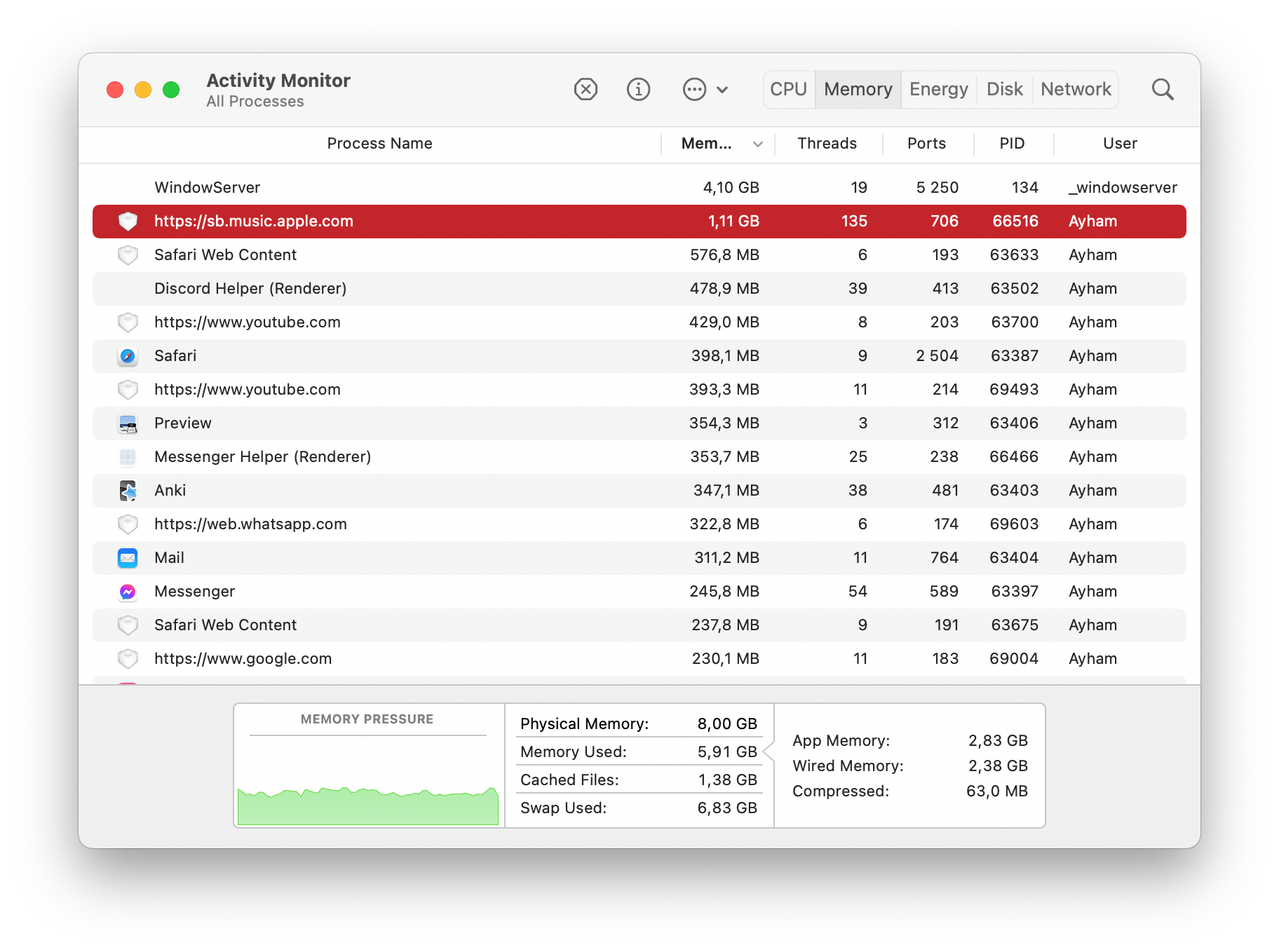The width and height of the screenshot is (1279, 952).
Task: Select the Mail process name
Action: (x=169, y=558)
